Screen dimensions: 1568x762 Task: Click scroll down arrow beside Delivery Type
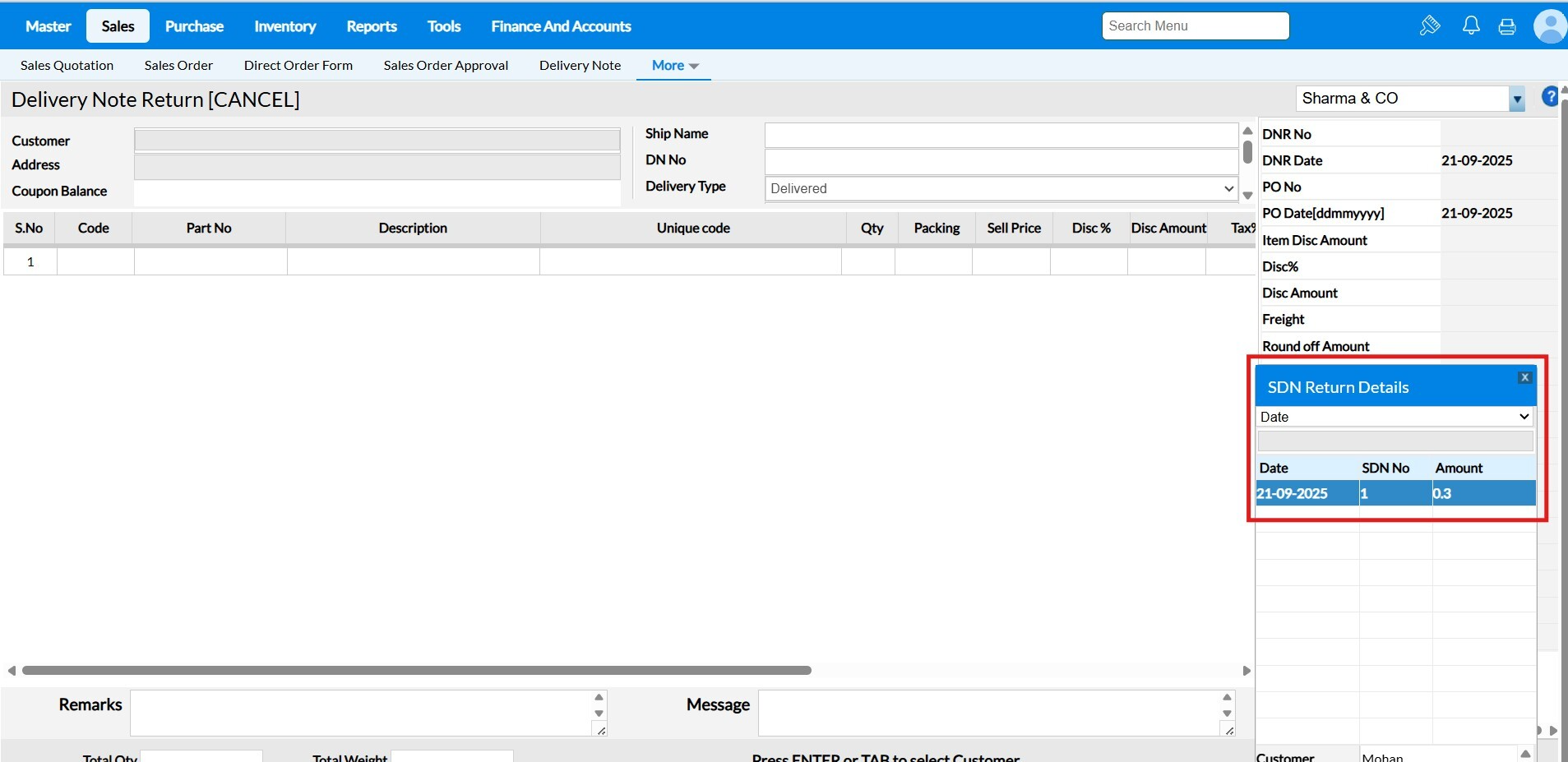pyautogui.click(x=1247, y=196)
